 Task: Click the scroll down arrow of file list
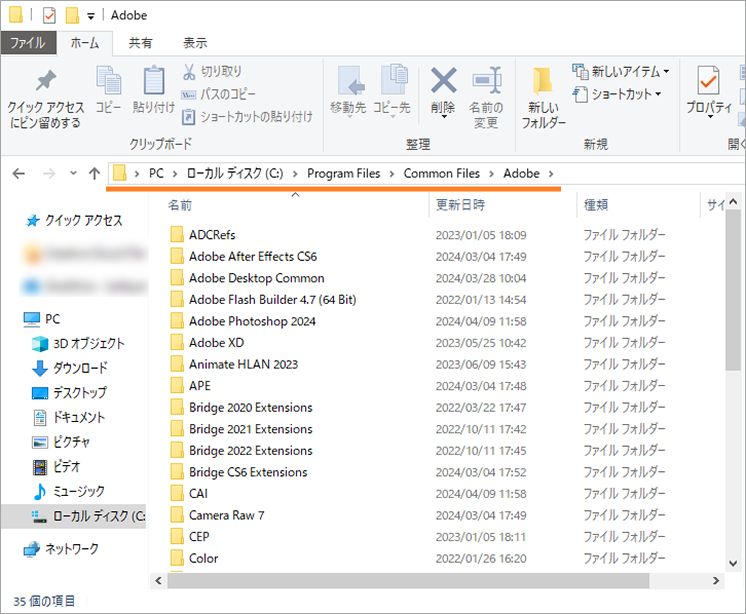tap(733, 564)
